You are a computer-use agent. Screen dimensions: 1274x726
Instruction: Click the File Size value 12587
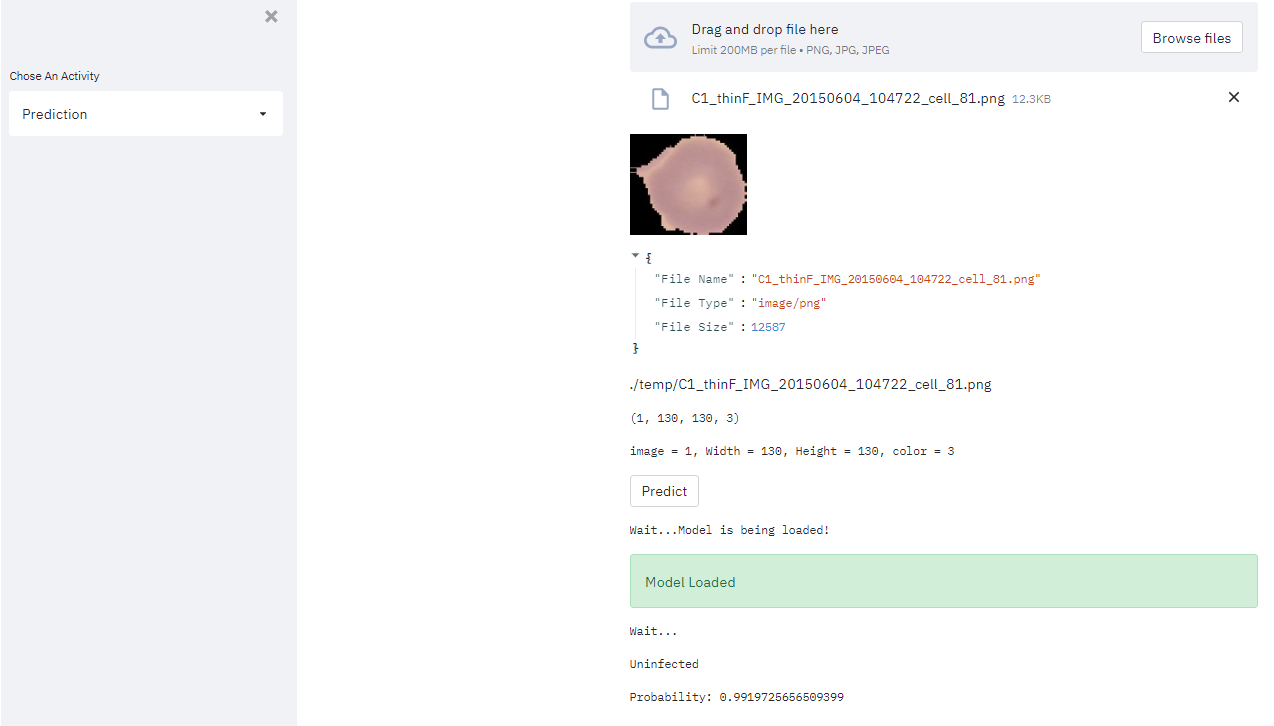768,327
